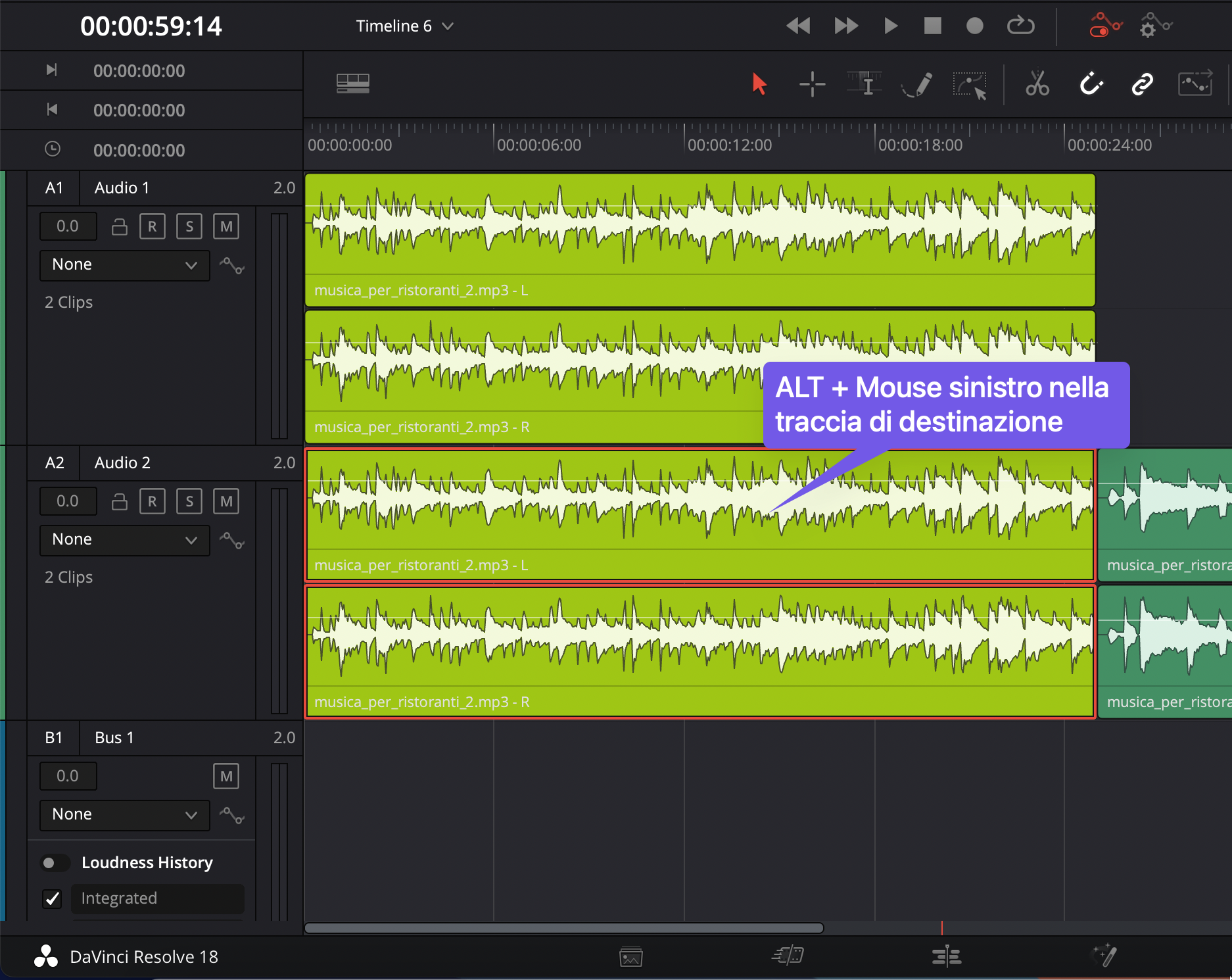Viewport: 1232px width, 980px height.
Task: Click the razor scissors tool
Action: 1037,84
